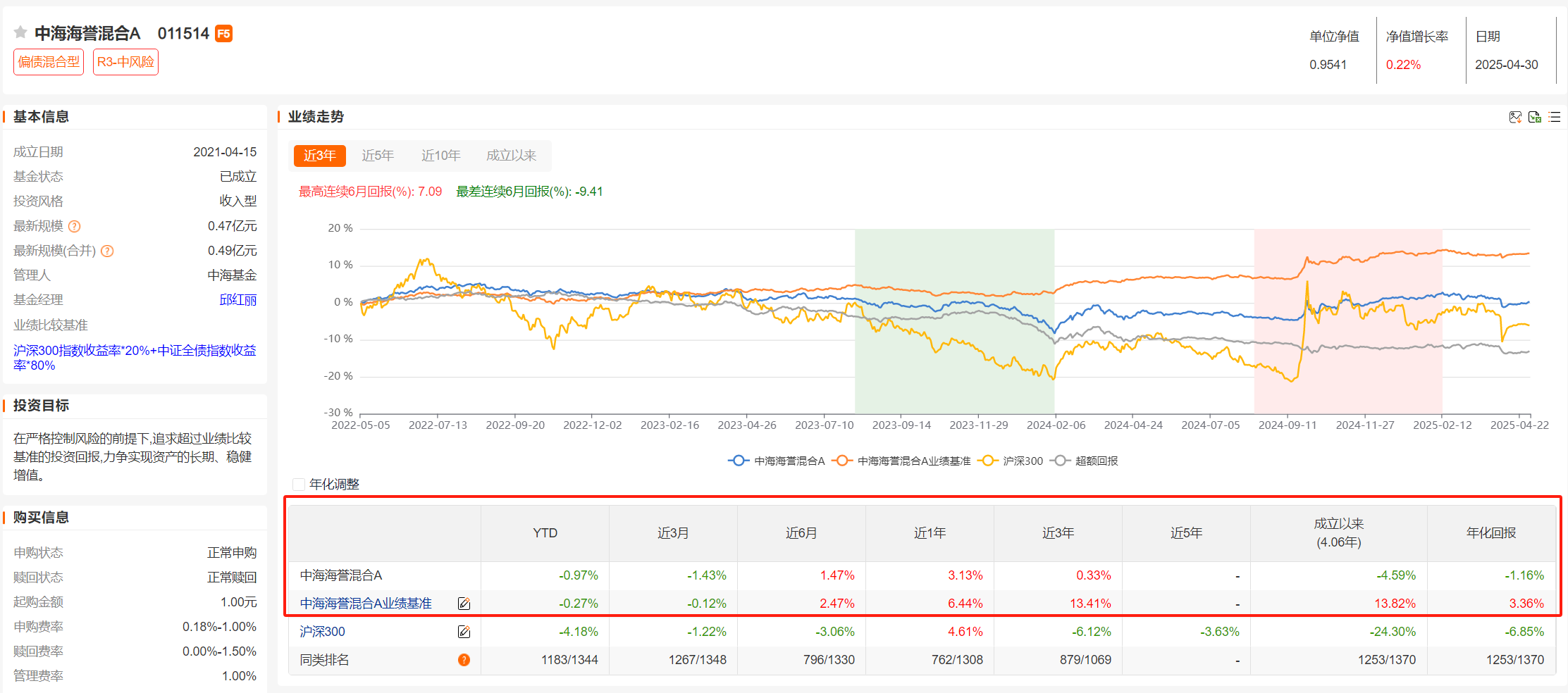The width and height of the screenshot is (1568, 693).
Task: Open fund manager 邱红丽 link
Action: pos(238,300)
